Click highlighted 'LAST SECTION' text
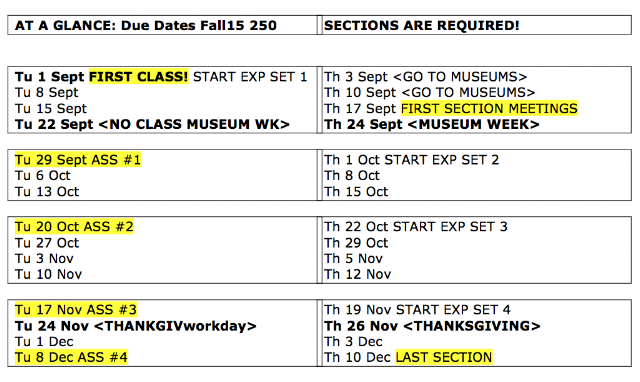Screen dimensions: 640x382 click(444, 358)
